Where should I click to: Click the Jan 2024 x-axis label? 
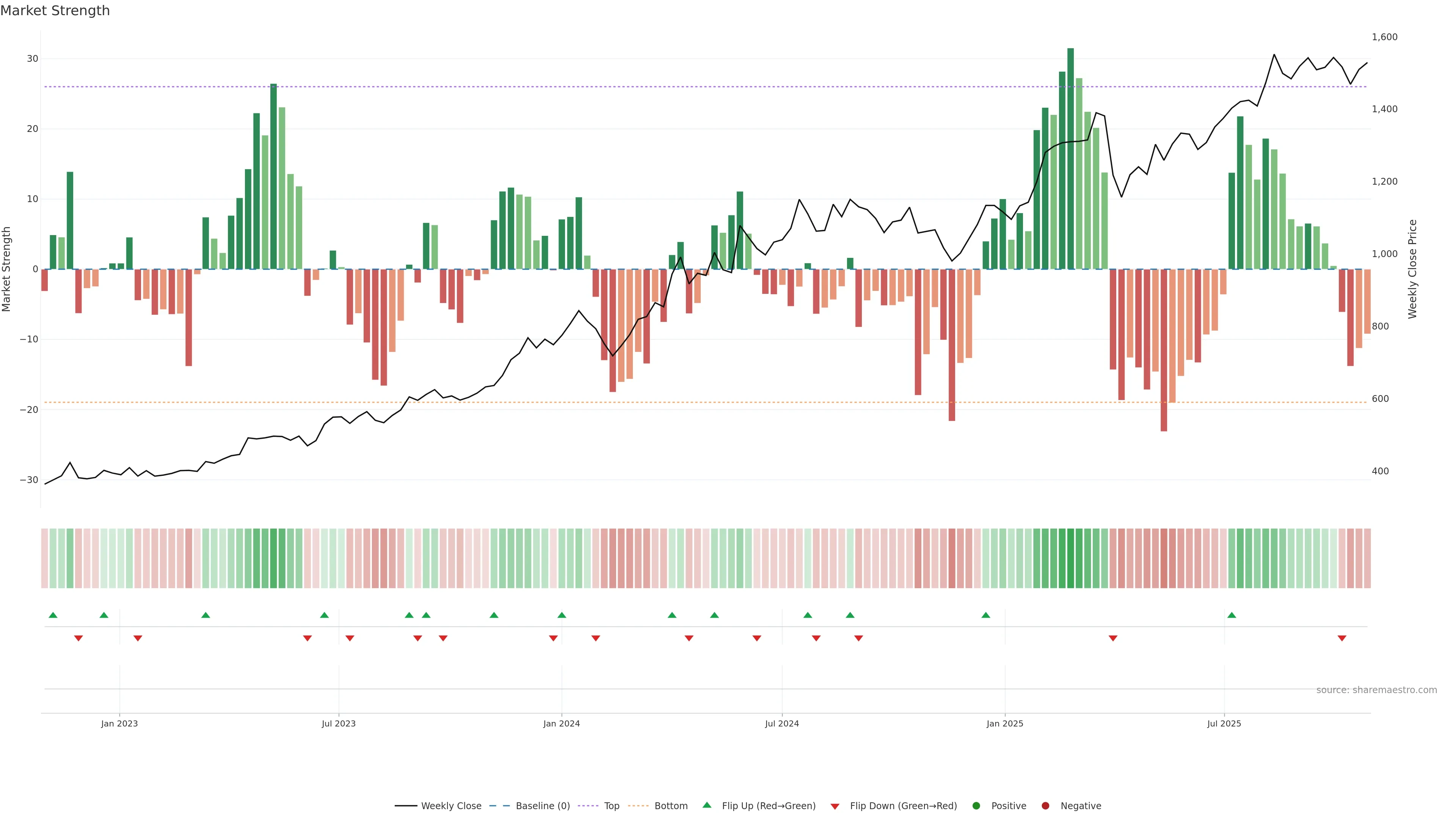click(561, 723)
